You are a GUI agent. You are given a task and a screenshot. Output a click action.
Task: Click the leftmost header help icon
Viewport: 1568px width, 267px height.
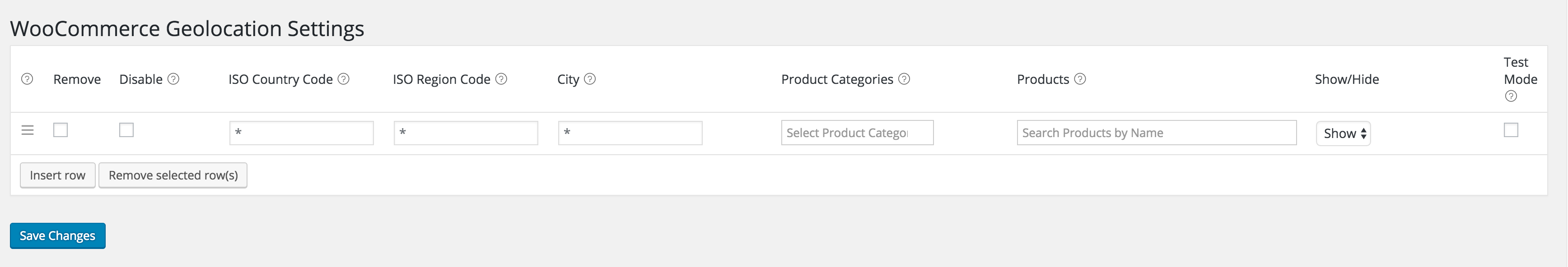pyautogui.click(x=28, y=79)
